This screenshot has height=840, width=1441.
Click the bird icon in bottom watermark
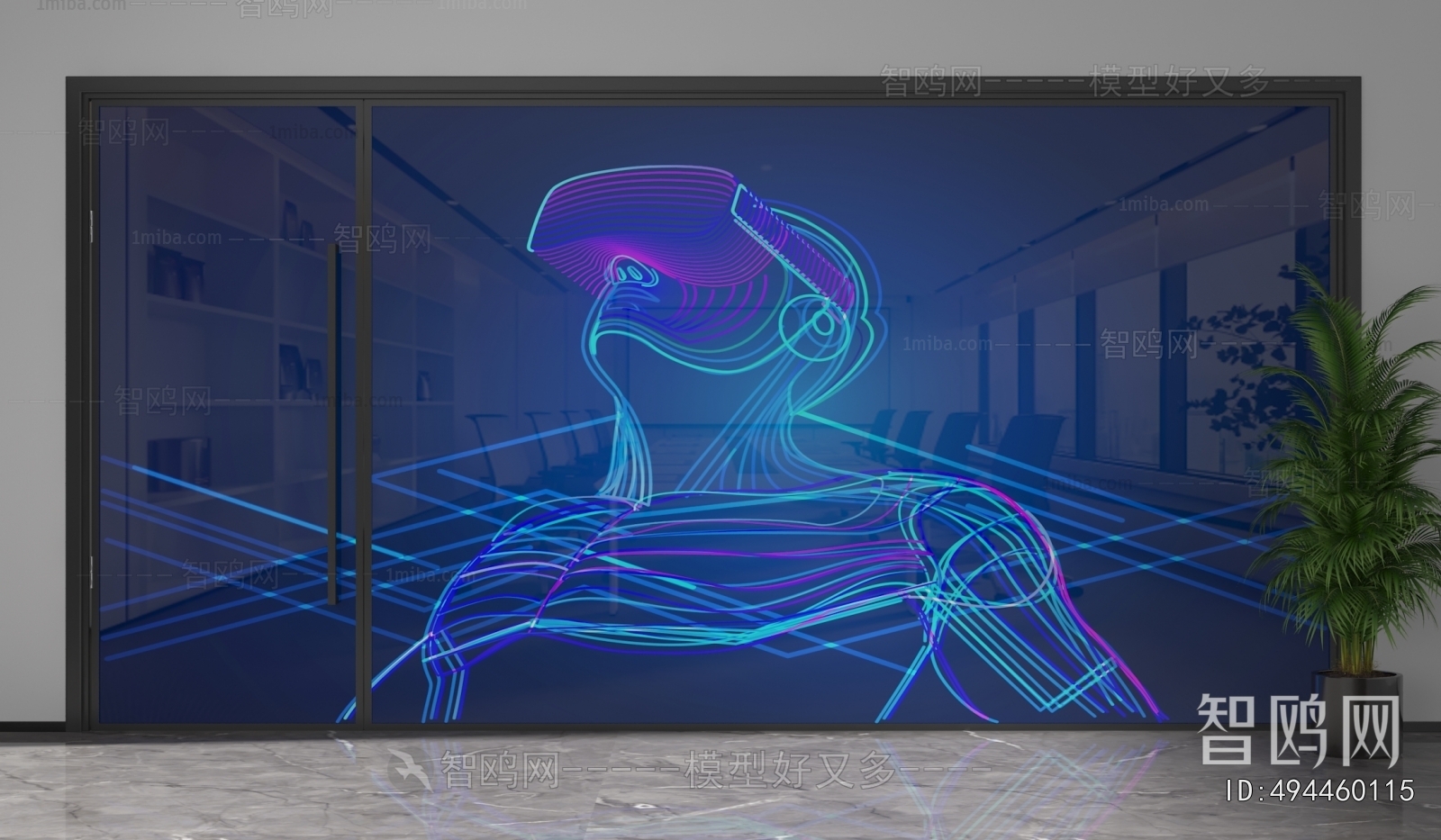[x=407, y=768]
